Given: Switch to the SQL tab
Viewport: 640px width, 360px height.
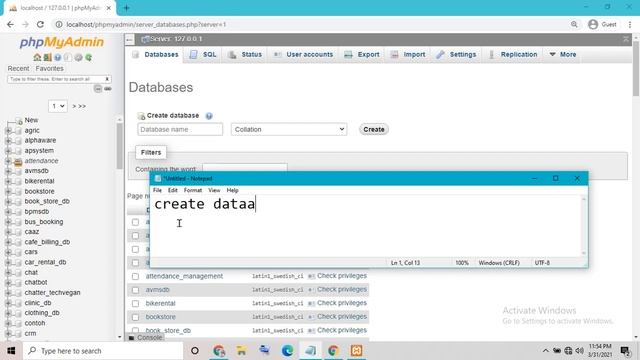Looking at the screenshot, I should coord(203,54).
